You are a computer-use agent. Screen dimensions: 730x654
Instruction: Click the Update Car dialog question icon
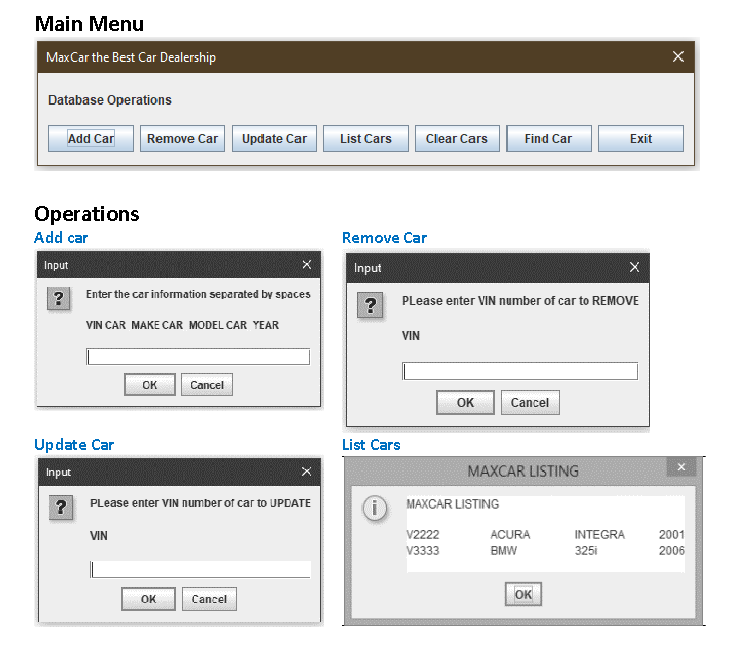[61, 507]
